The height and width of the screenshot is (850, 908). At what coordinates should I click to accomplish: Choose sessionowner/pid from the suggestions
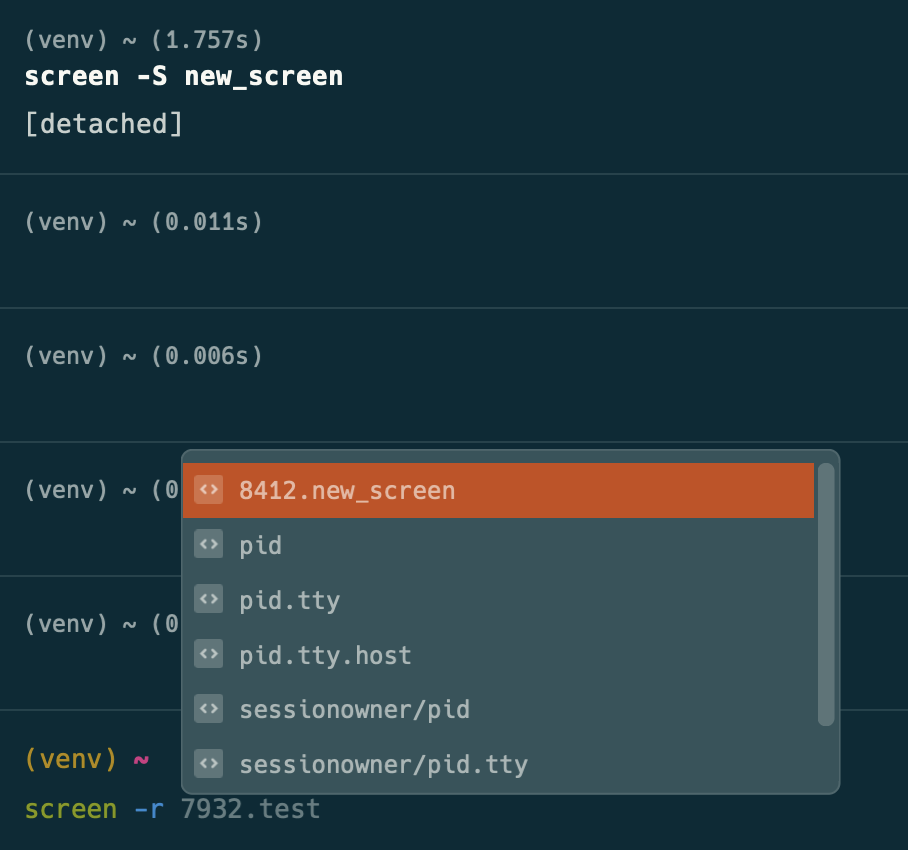[x=355, y=709]
